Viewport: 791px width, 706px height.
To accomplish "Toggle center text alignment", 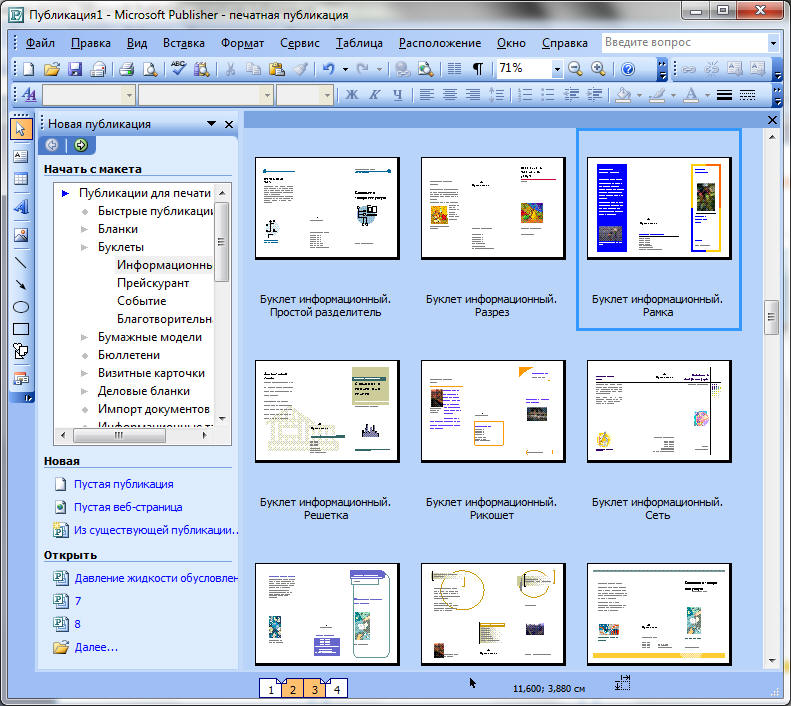I will pyautogui.click(x=449, y=94).
